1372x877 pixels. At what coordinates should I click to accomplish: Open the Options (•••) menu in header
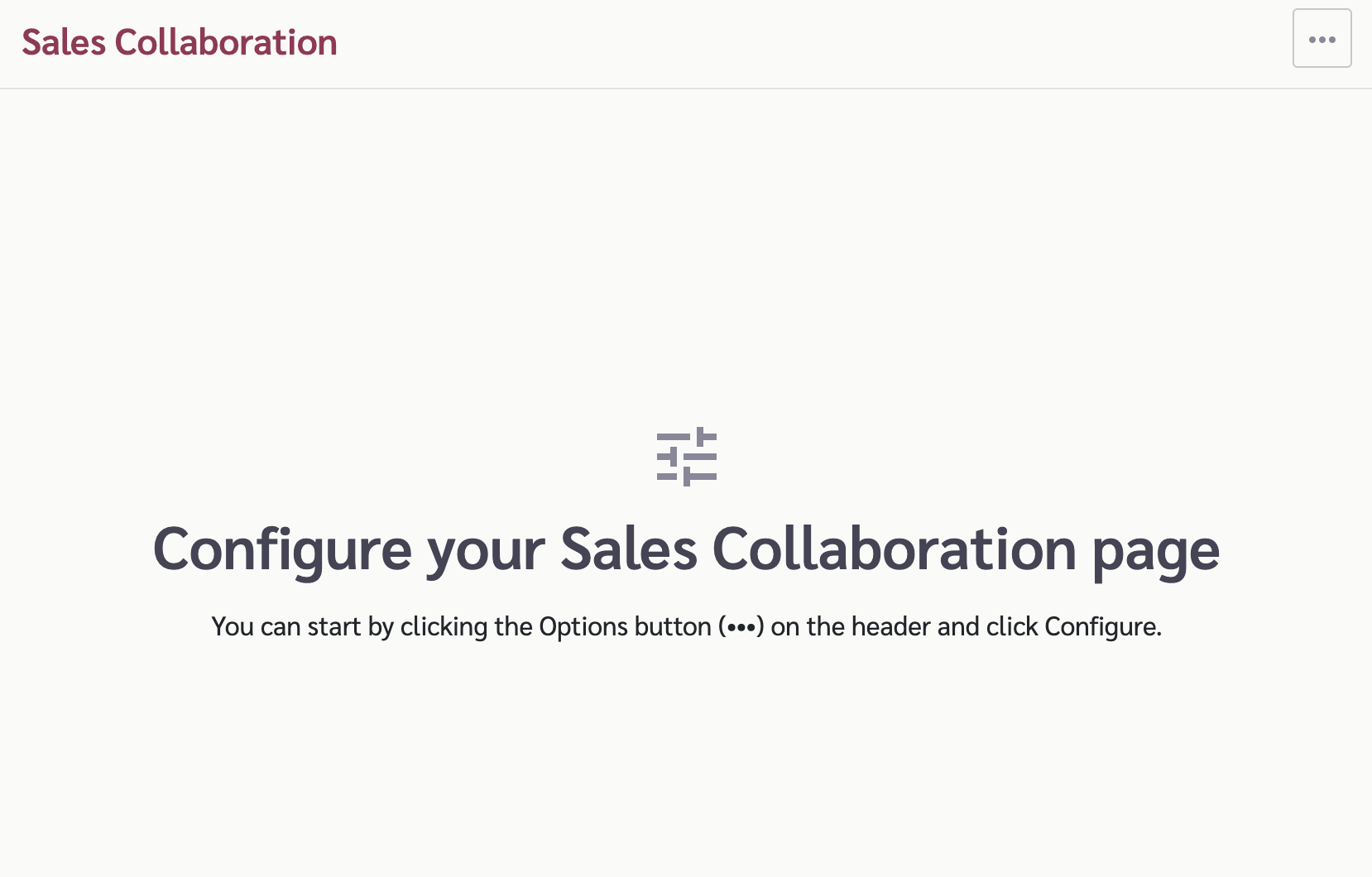[1322, 39]
